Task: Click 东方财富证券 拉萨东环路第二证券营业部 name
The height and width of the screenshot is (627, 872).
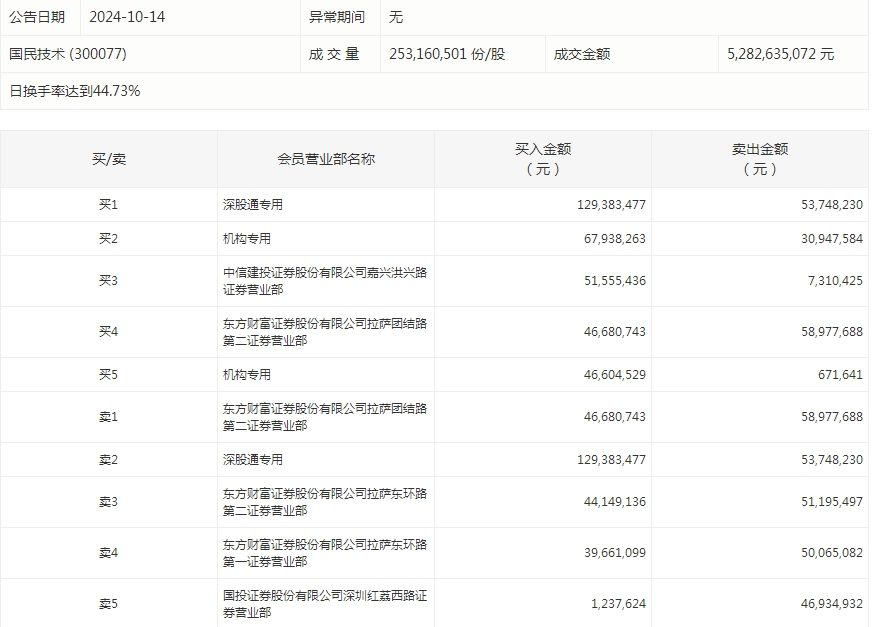Action: [x=325, y=502]
